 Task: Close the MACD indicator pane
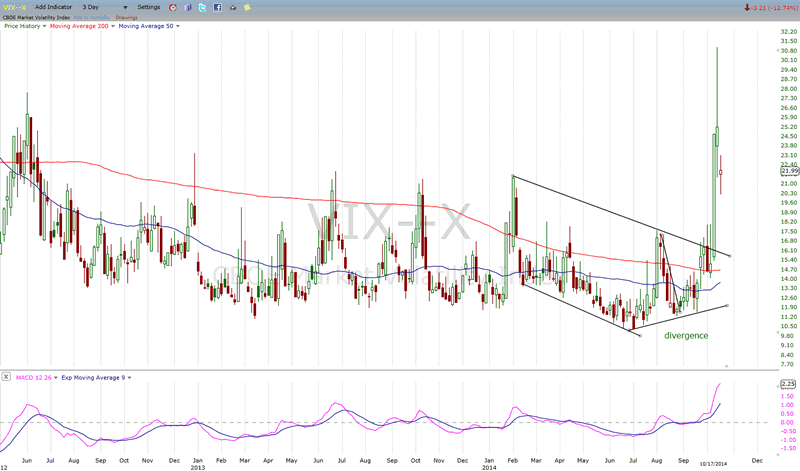7,376
